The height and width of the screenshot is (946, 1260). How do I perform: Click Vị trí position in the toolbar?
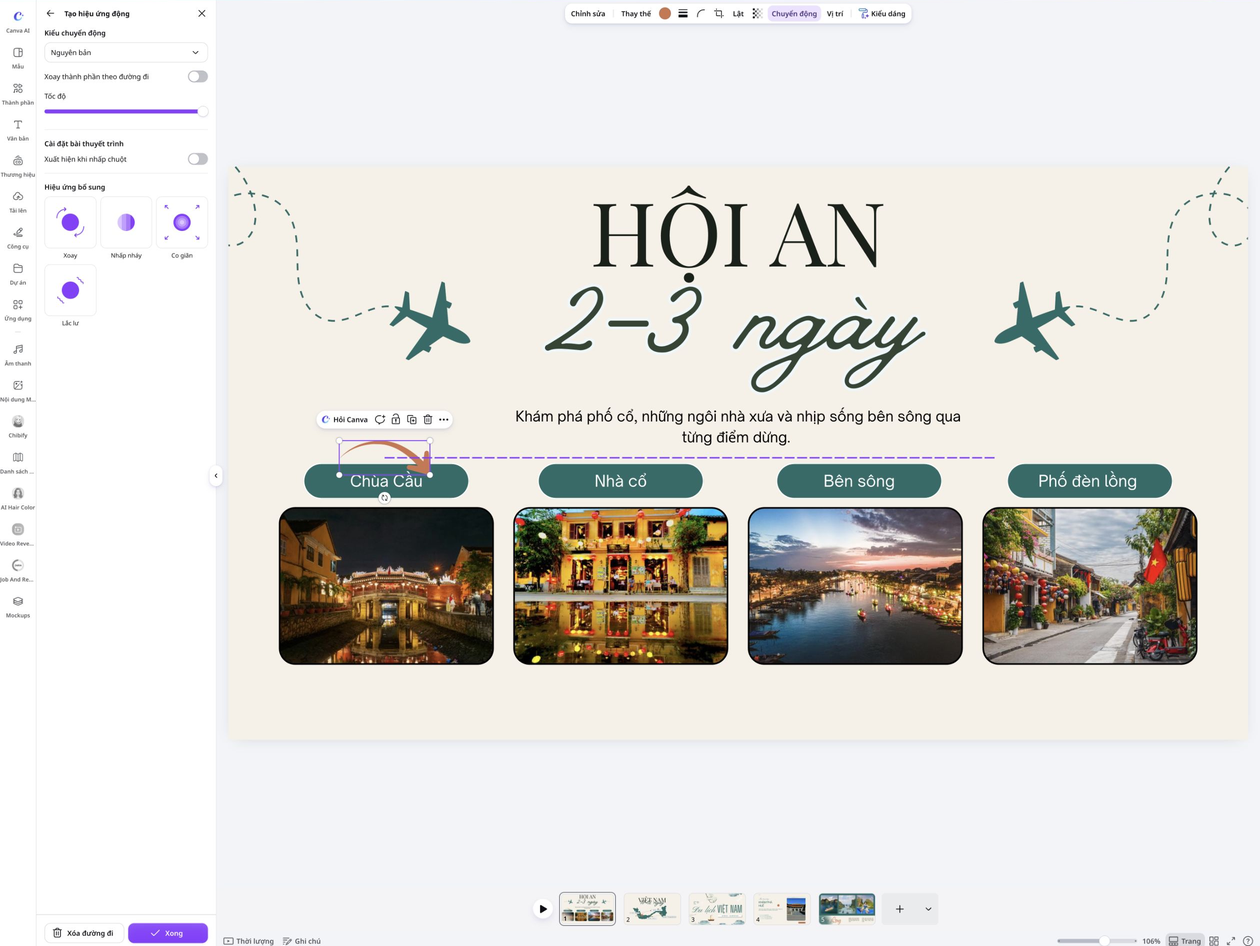pyautogui.click(x=835, y=14)
